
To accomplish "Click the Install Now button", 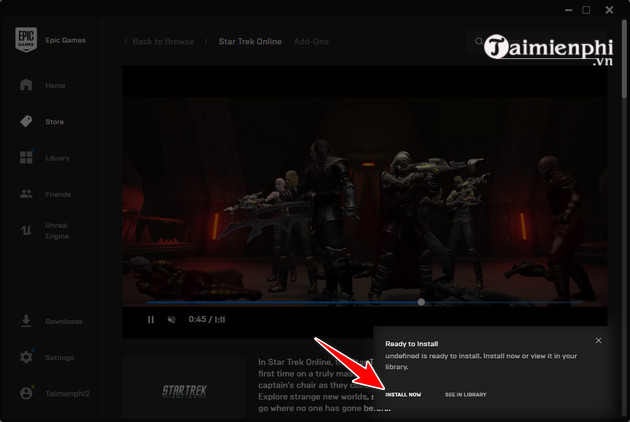I will pos(403,395).
